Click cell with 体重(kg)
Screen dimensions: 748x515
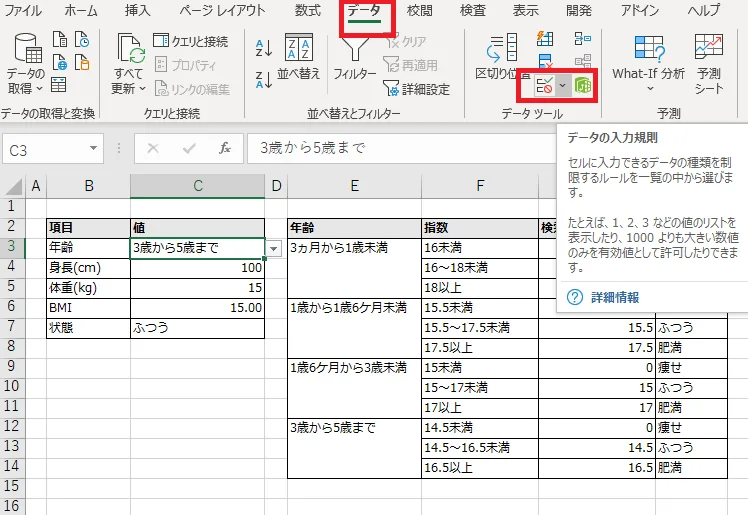(x=88, y=288)
